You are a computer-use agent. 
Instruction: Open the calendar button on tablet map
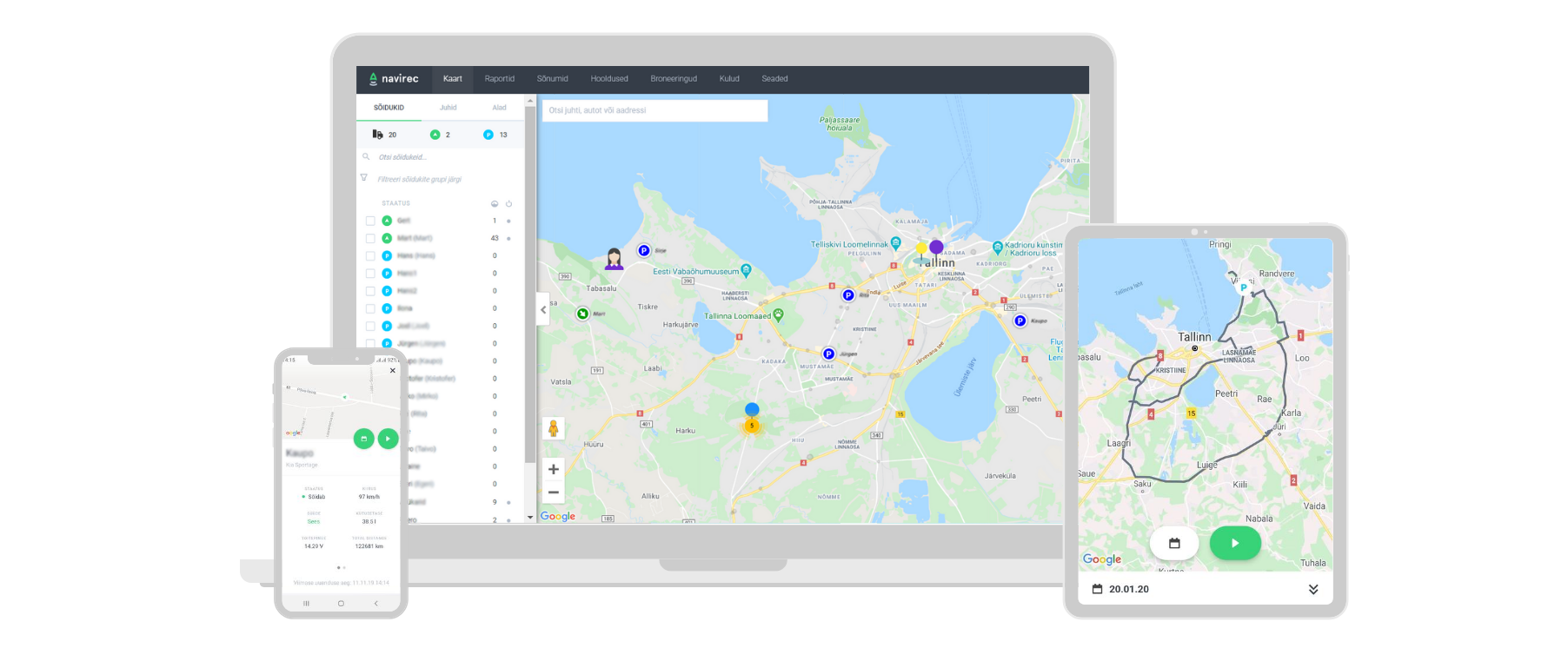tap(1174, 543)
